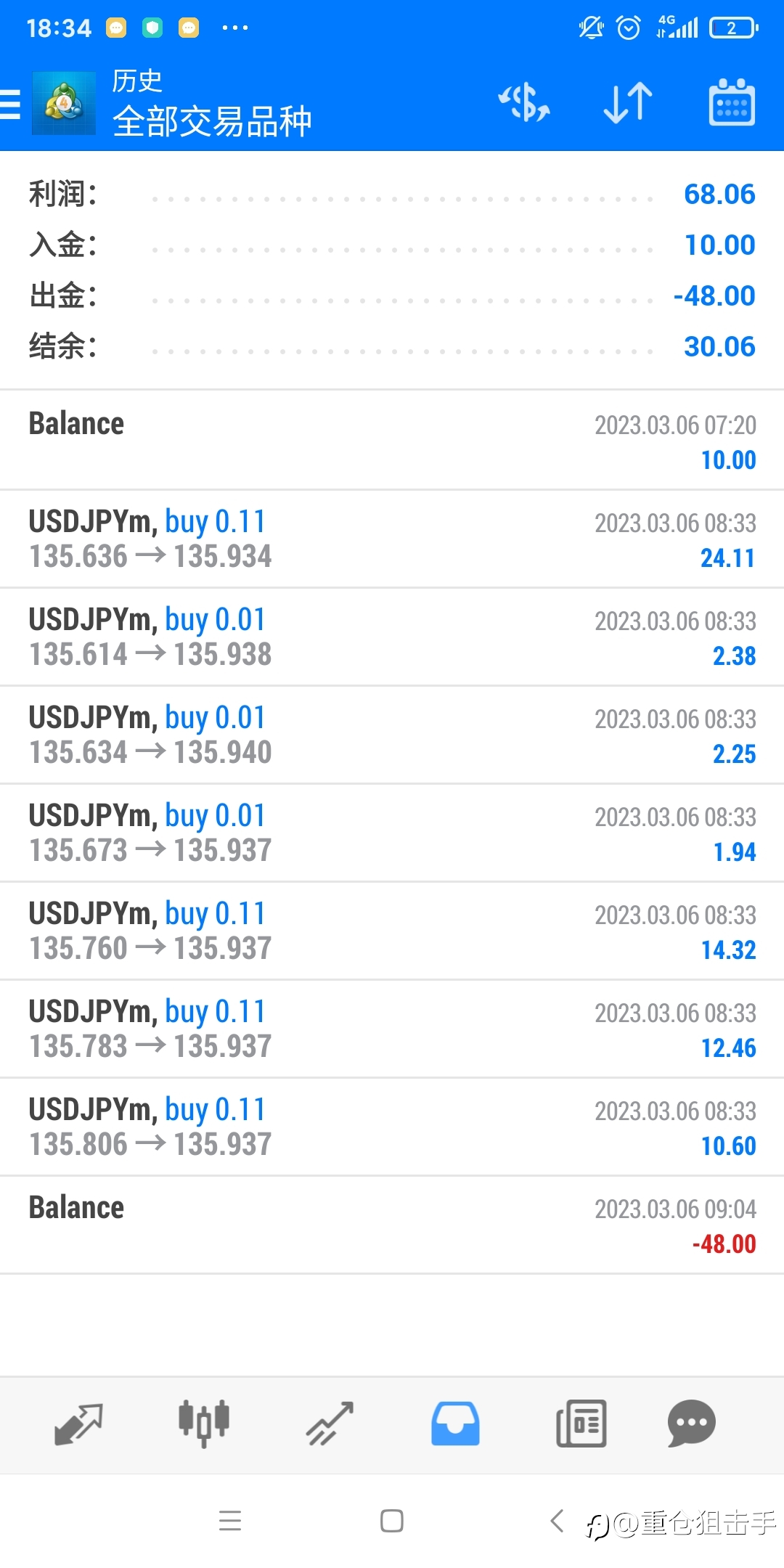This screenshot has height=1568, width=784.
Task: Open the News tab
Action: (x=581, y=1424)
